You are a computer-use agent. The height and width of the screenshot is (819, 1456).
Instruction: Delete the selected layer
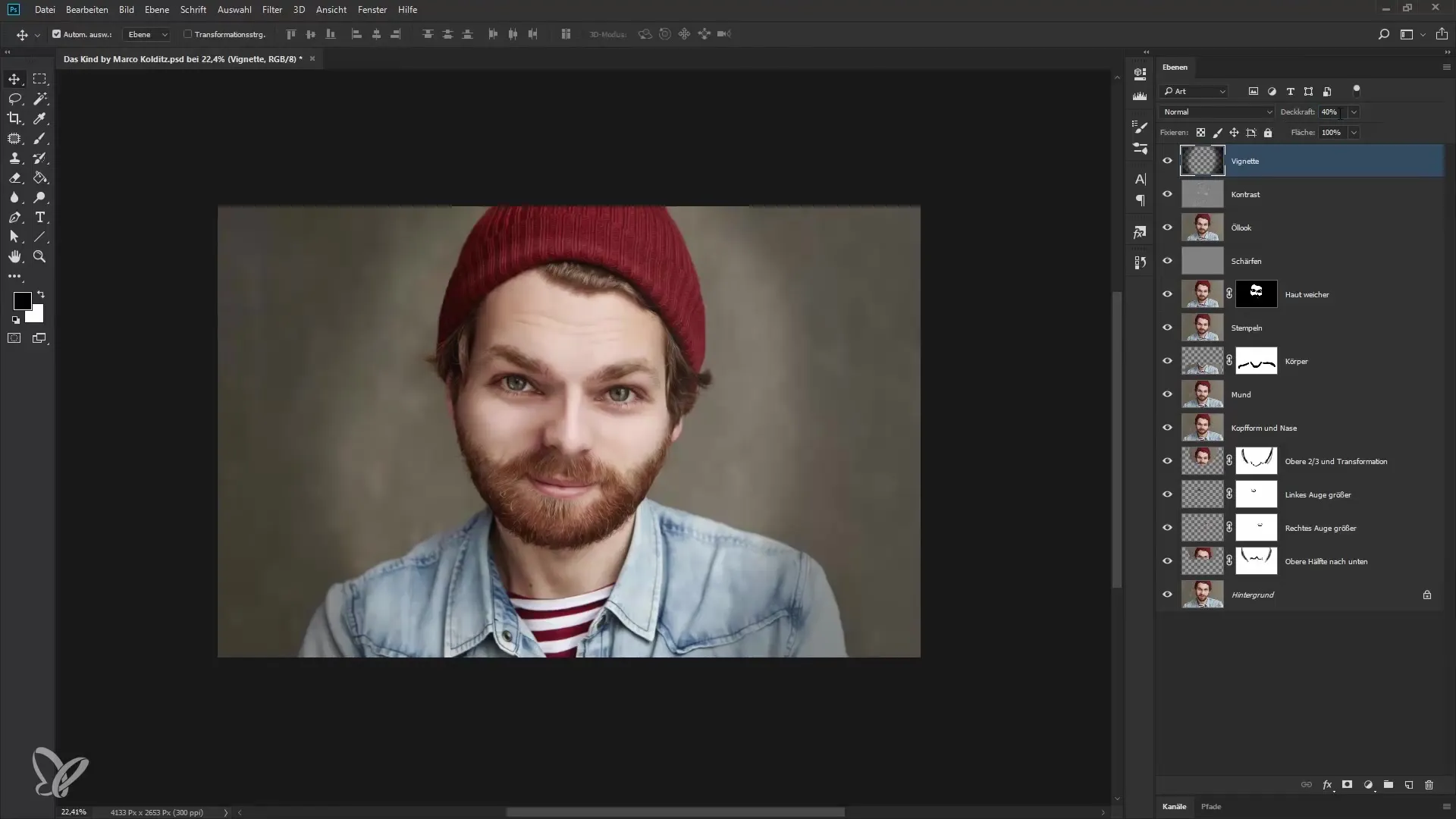click(x=1429, y=785)
